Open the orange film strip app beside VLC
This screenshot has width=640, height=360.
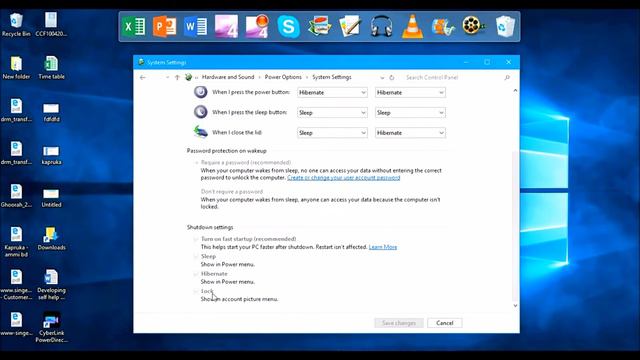443,27
